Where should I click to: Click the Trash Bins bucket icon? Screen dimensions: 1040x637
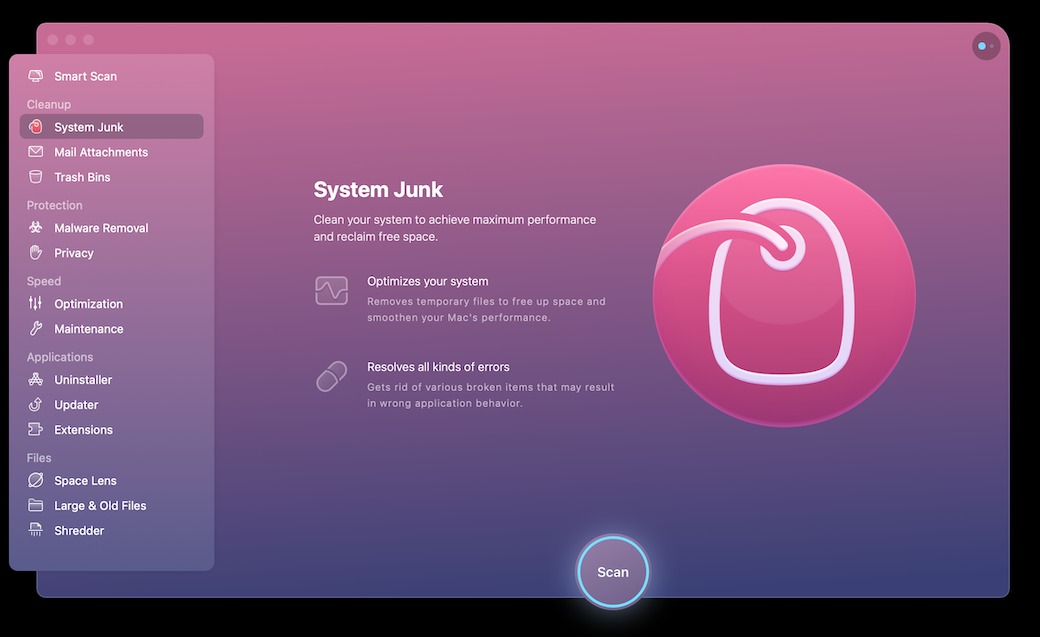36,177
